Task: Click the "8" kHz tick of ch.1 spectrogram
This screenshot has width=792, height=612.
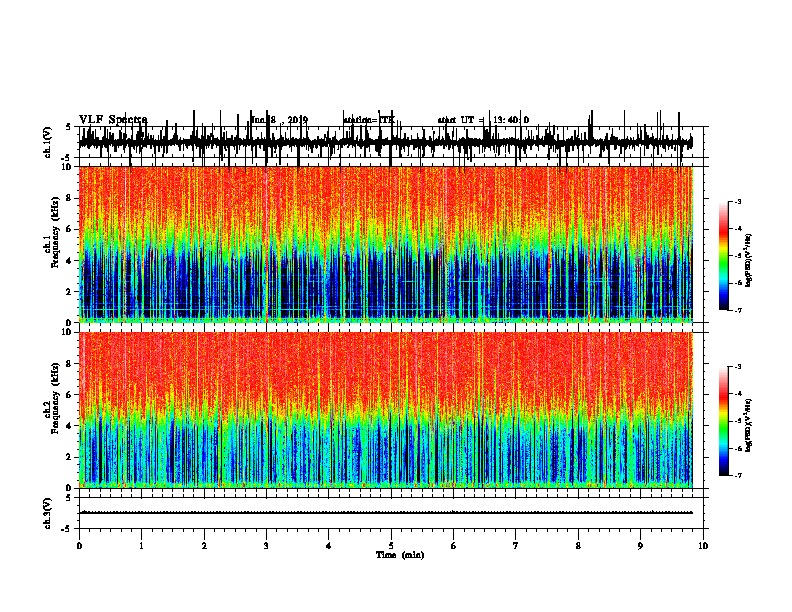Action: point(70,198)
